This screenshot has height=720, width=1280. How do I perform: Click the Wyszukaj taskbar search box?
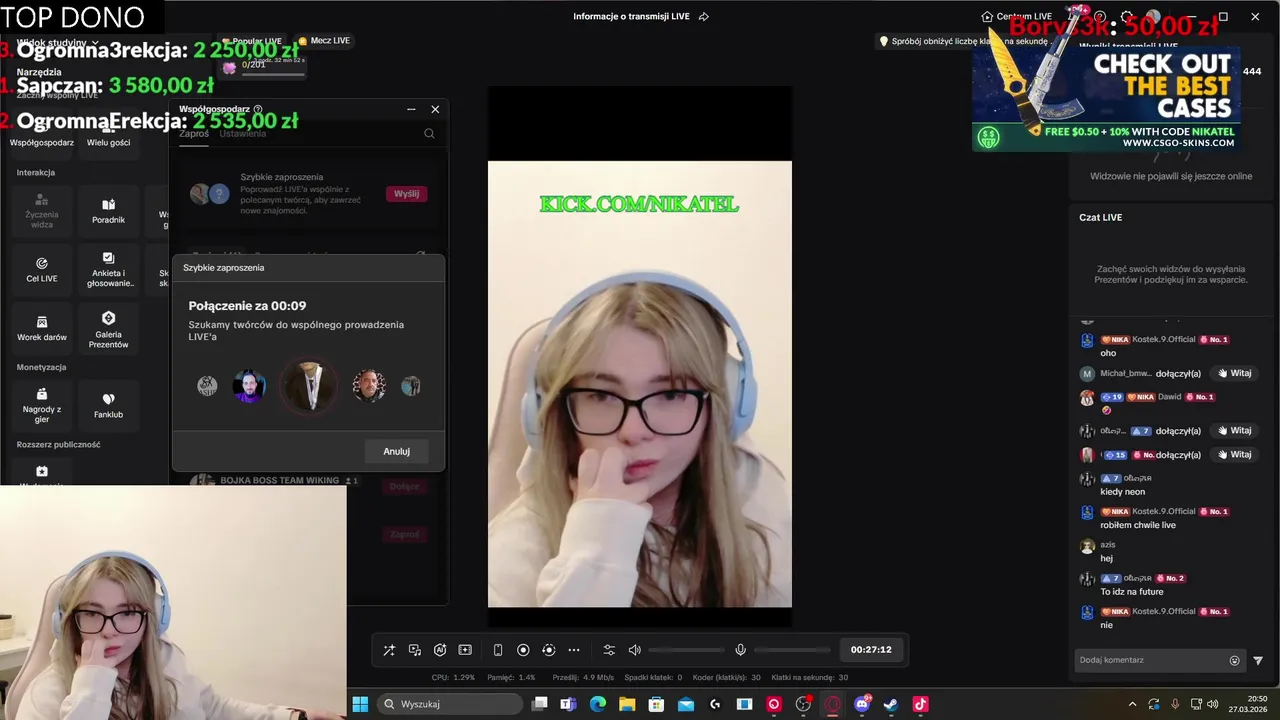pyautogui.click(x=450, y=704)
